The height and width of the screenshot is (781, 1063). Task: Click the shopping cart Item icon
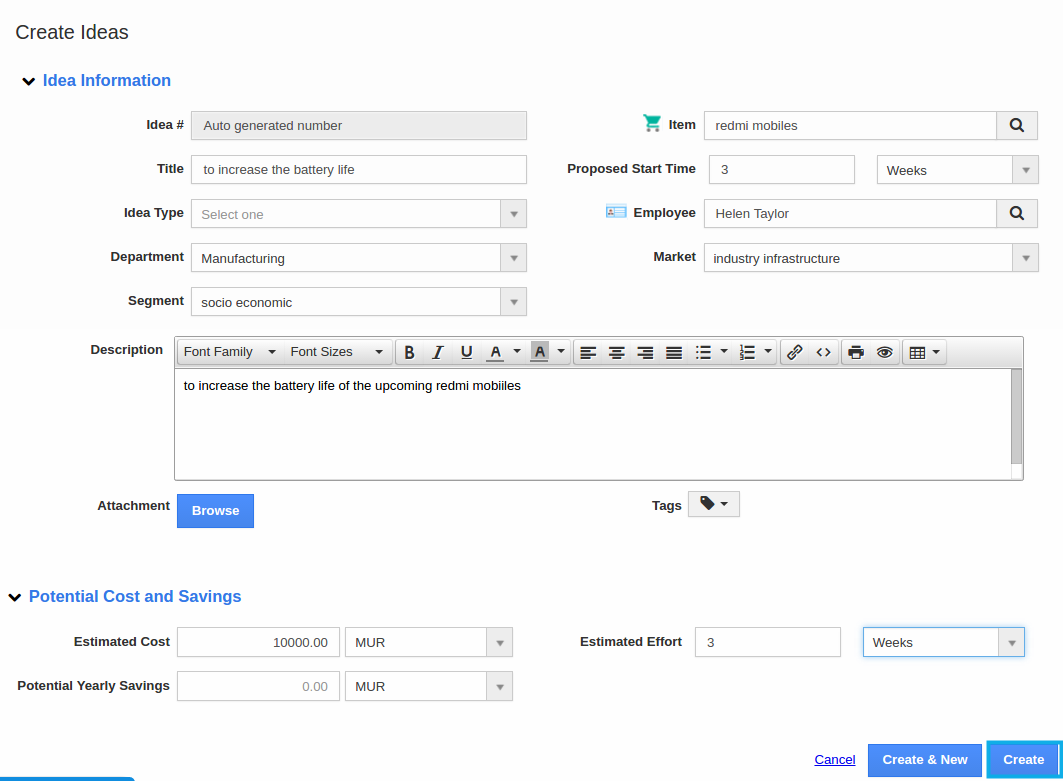[651, 123]
